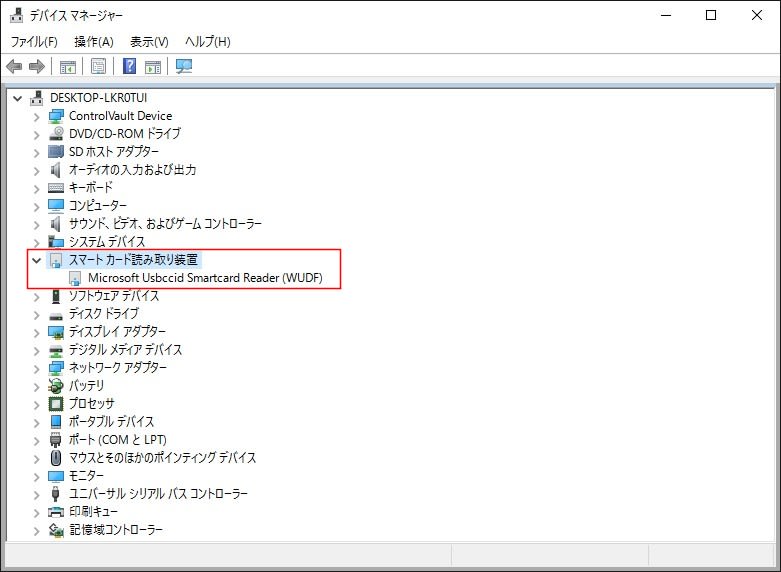Click the show/hide console tree toolbar icon
This screenshot has height=572, width=781.
coord(68,66)
